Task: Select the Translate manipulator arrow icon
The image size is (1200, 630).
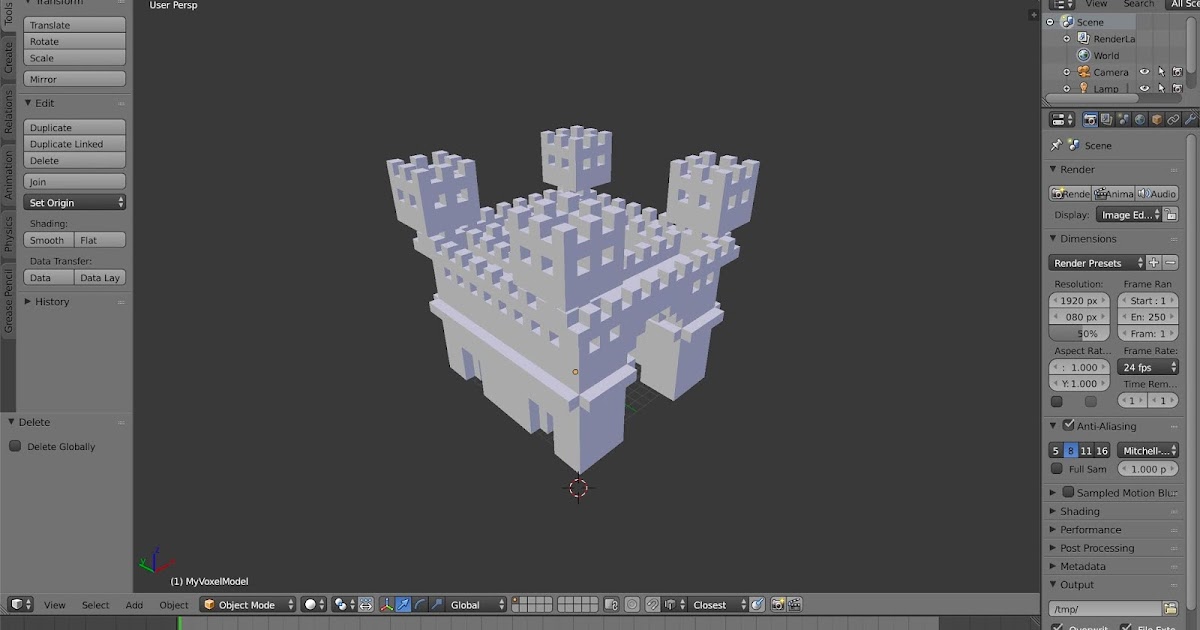Action: [x=403, y=605]
